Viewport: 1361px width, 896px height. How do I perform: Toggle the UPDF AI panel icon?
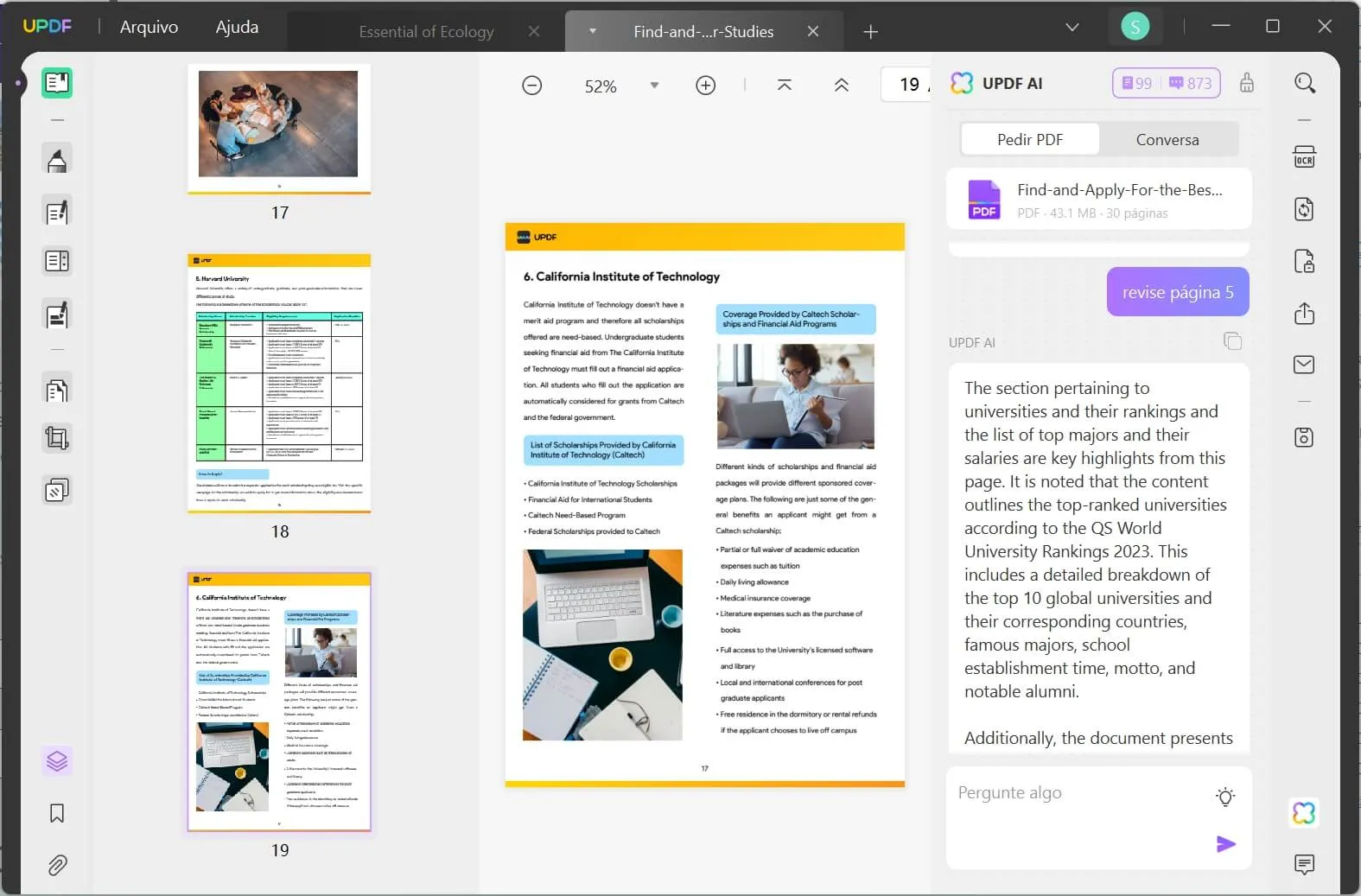click(x=1305, y=813)
